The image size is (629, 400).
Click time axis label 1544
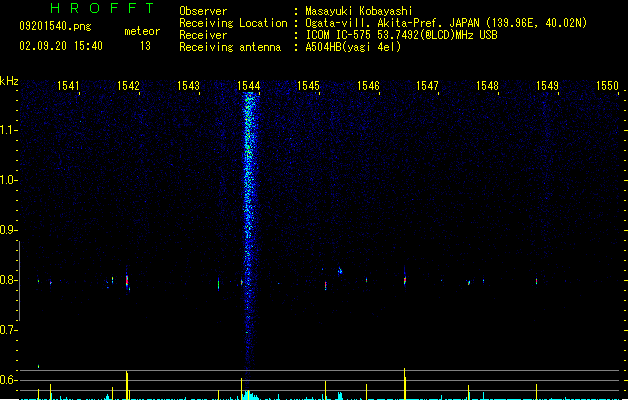click(249, 86)
